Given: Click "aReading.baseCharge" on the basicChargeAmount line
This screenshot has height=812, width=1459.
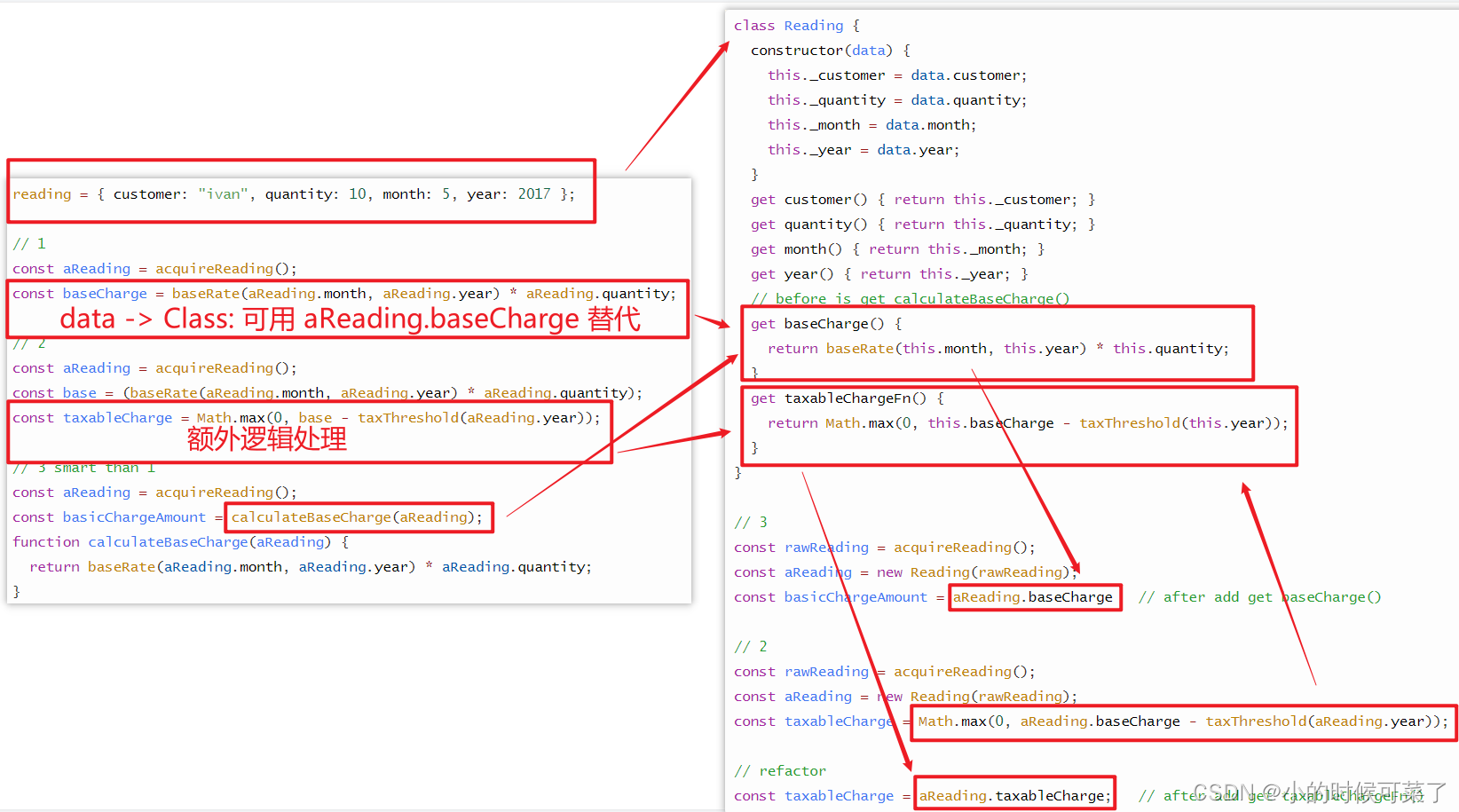Looking at the screenshot, I should coord(1033,596).
